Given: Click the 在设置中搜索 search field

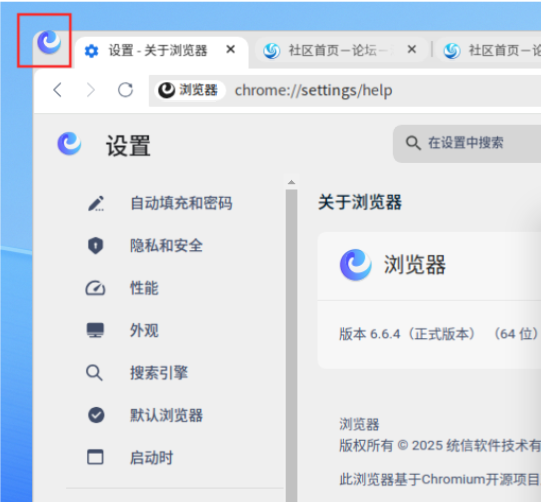Looking at the screenshot, I should tap(467, 144).
